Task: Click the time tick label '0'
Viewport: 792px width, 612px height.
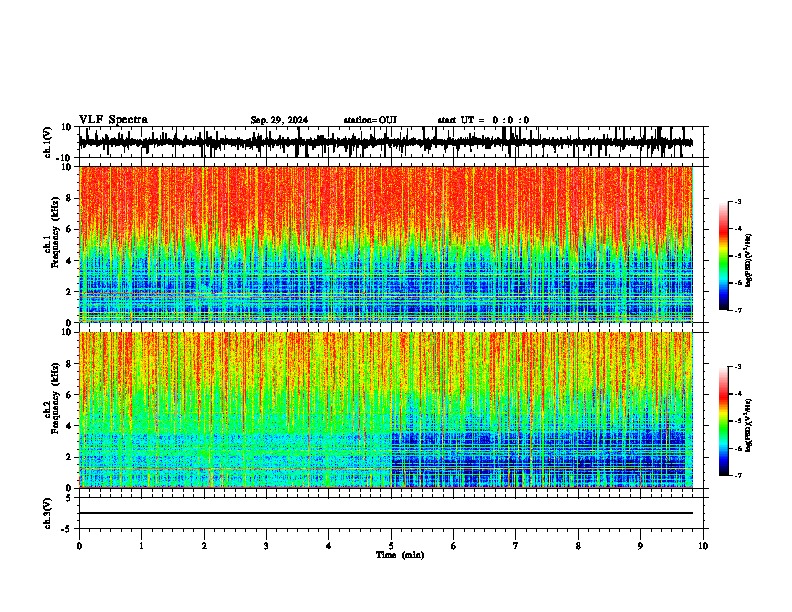Action: [79, 546]
